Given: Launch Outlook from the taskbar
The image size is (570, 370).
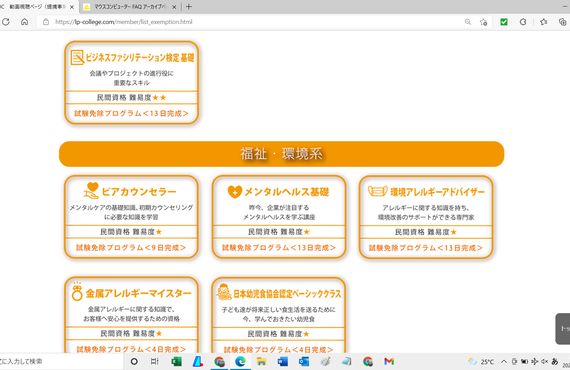Looking at the screenshot, I should (x=304, y=361).
